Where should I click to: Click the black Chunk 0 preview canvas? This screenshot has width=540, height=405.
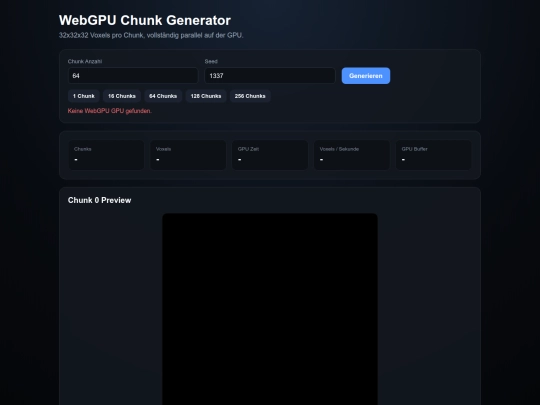pos(270,309)
